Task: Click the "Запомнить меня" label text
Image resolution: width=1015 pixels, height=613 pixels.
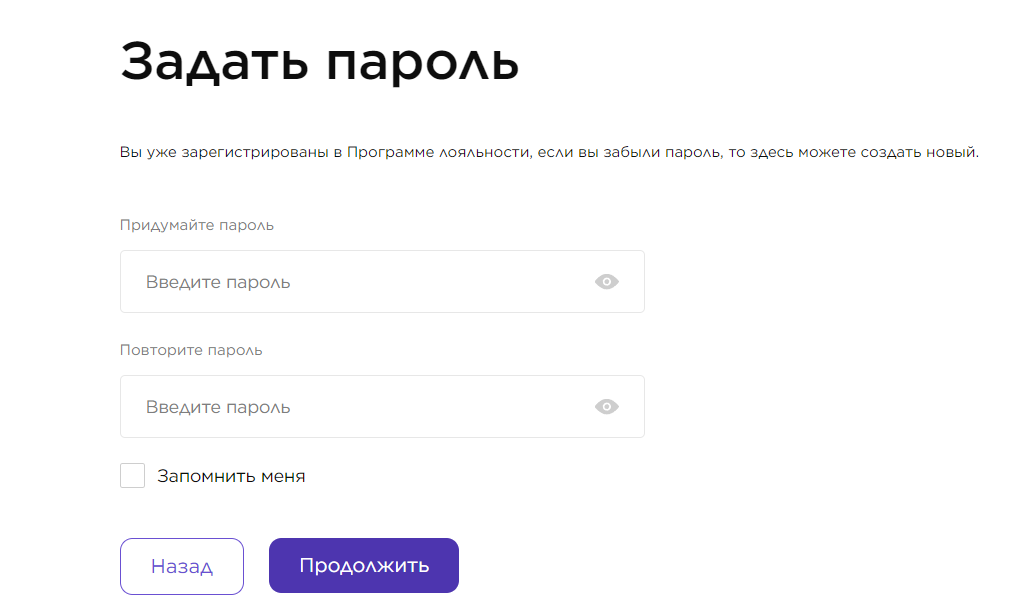Action: tap(231, 477)
